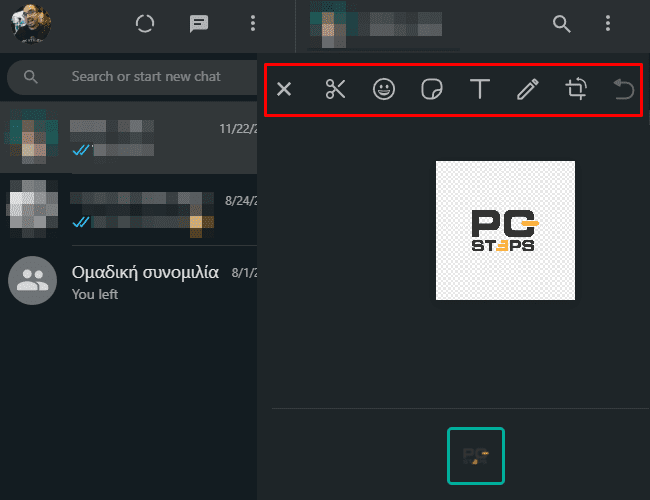The width and height of the screenshot is (650, 500).
Task: Click the PC Steps image preview
Action: tap(505, 231)
